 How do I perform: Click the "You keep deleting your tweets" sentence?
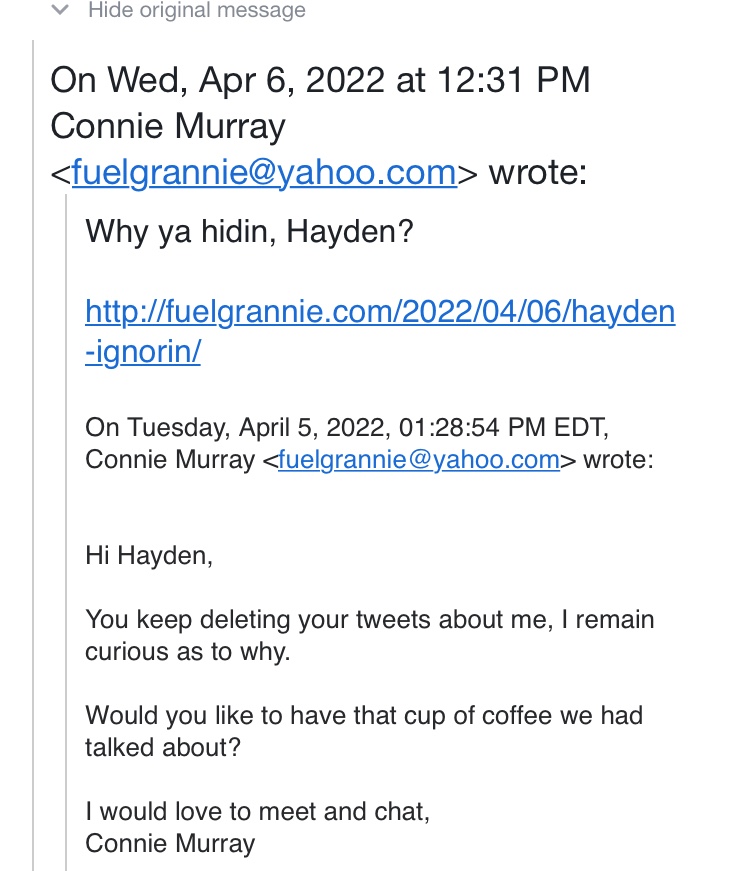(370, 620)
